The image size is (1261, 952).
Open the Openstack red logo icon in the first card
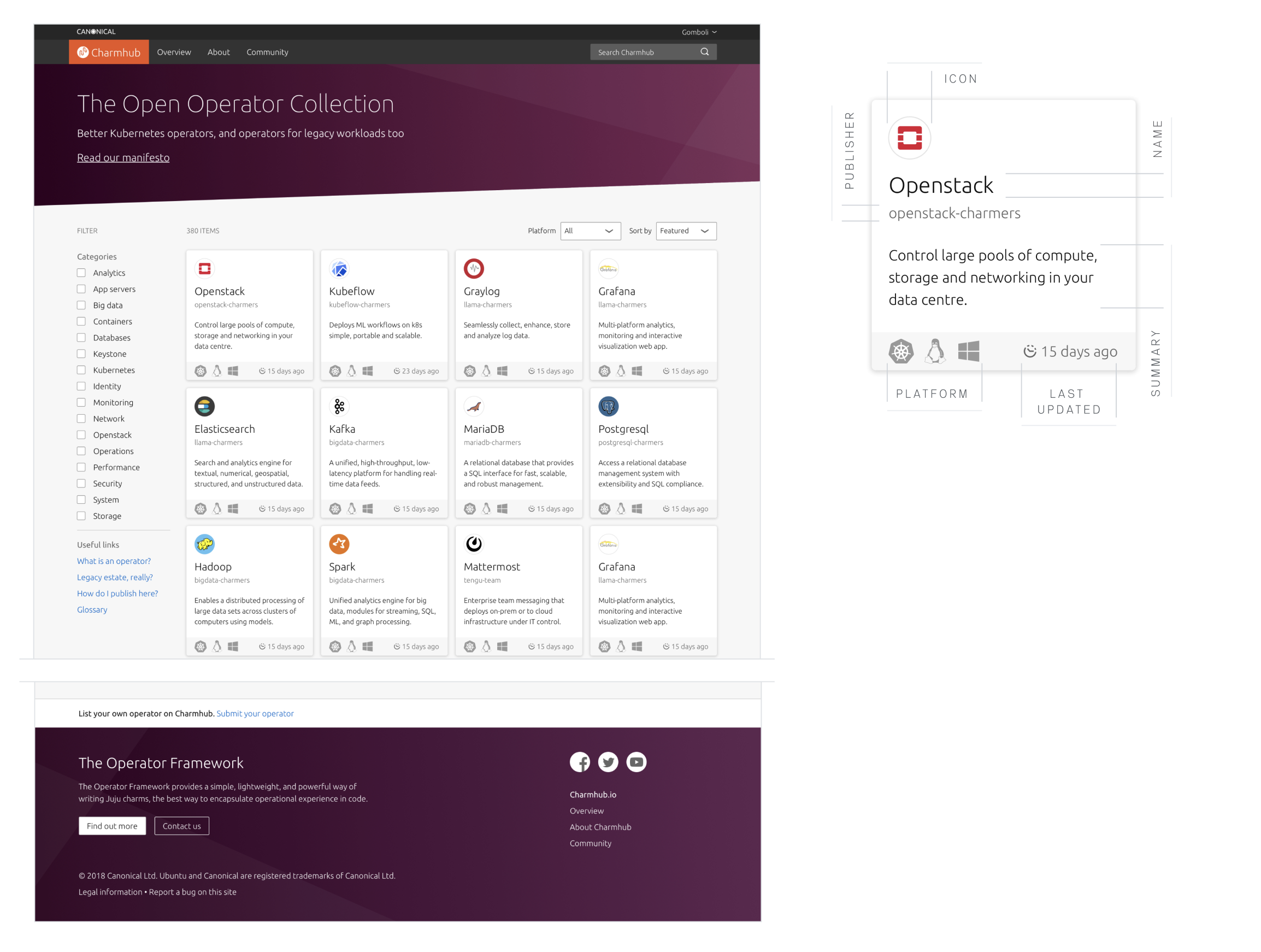coord(205,268)
